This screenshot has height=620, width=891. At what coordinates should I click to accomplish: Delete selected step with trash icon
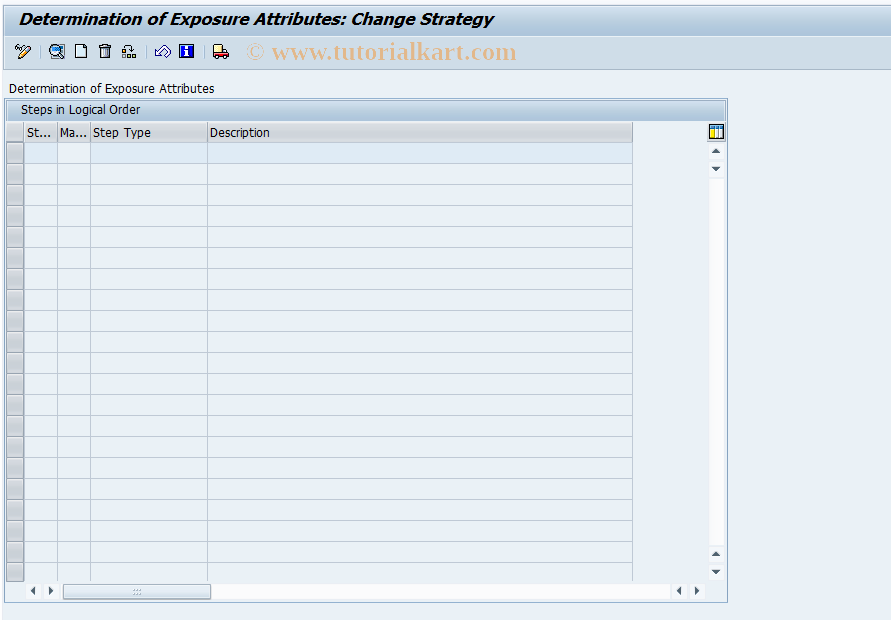pos(105,52)
